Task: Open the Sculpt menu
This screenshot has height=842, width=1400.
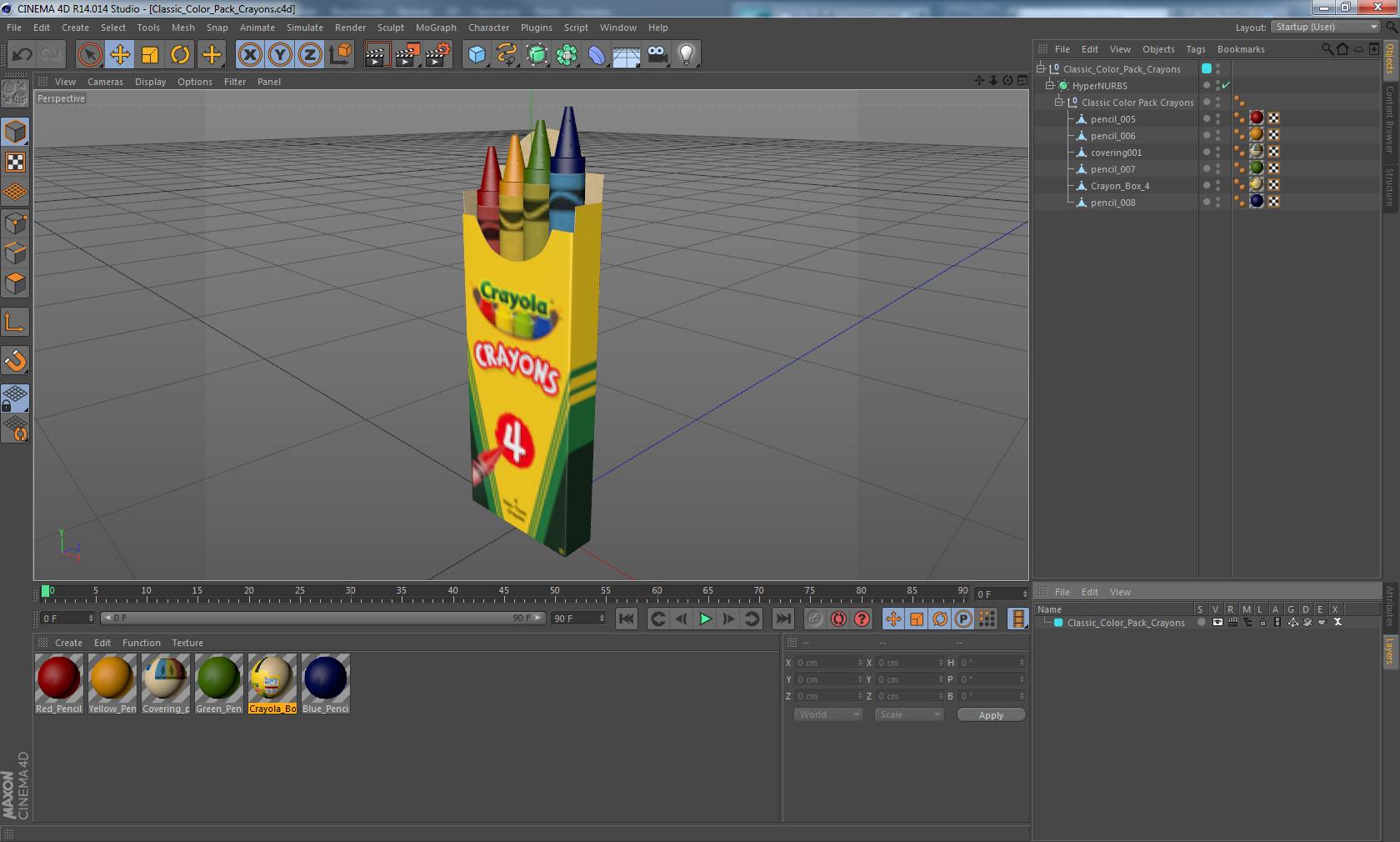Action: tap(391, 28)
